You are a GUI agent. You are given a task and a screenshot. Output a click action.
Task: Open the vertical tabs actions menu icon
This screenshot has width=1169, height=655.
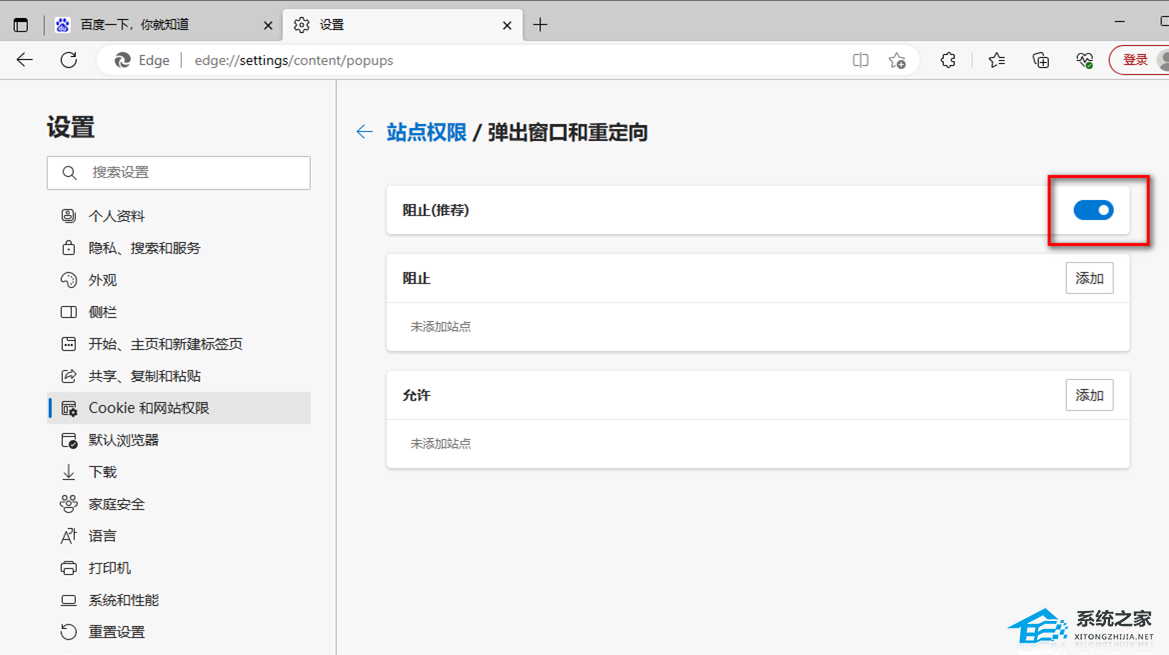tap(21, 25)
